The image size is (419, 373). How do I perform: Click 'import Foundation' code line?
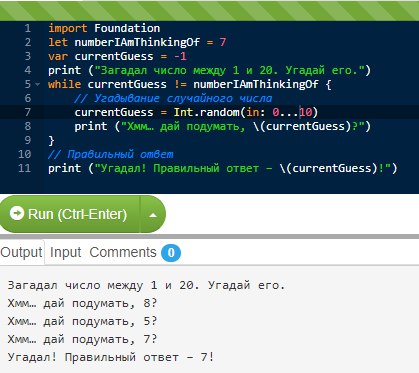point(104,28)
